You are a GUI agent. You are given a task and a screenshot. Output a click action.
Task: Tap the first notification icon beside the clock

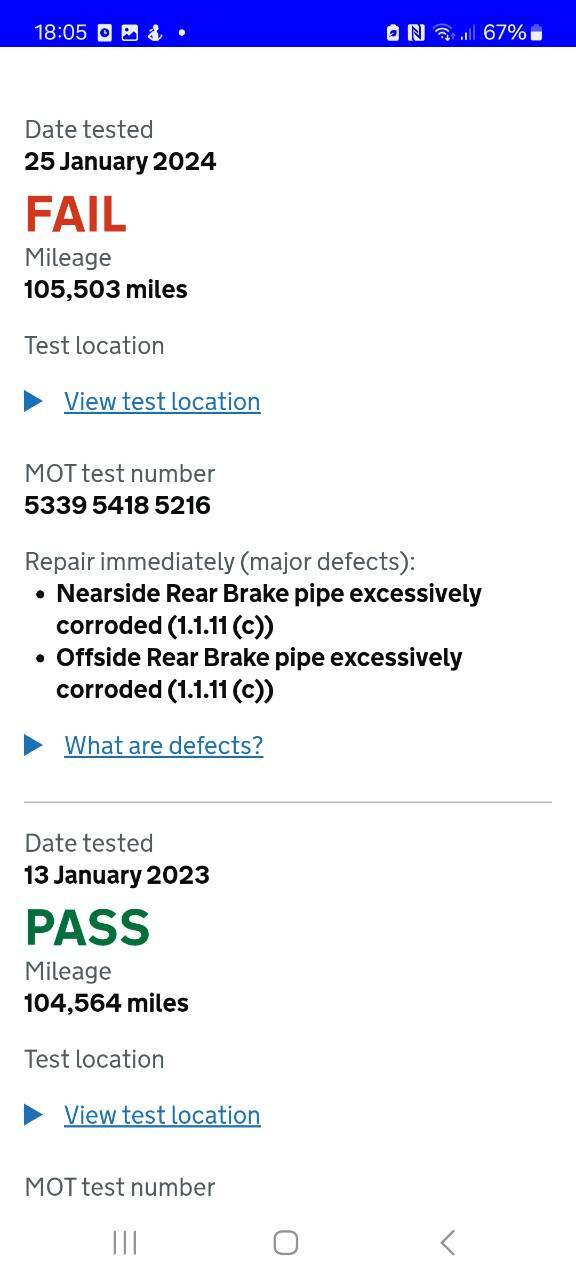[105, 32]
